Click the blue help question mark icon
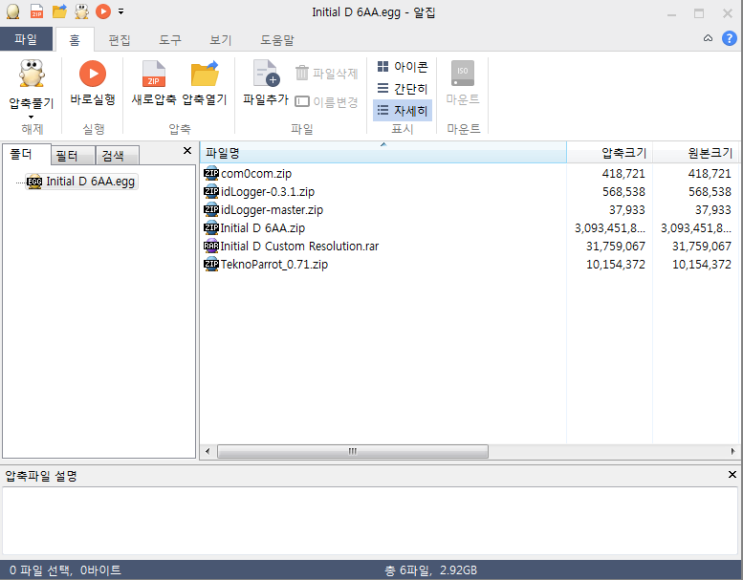Viewport: 743px width, 580px height. click(x=729, y=38)
